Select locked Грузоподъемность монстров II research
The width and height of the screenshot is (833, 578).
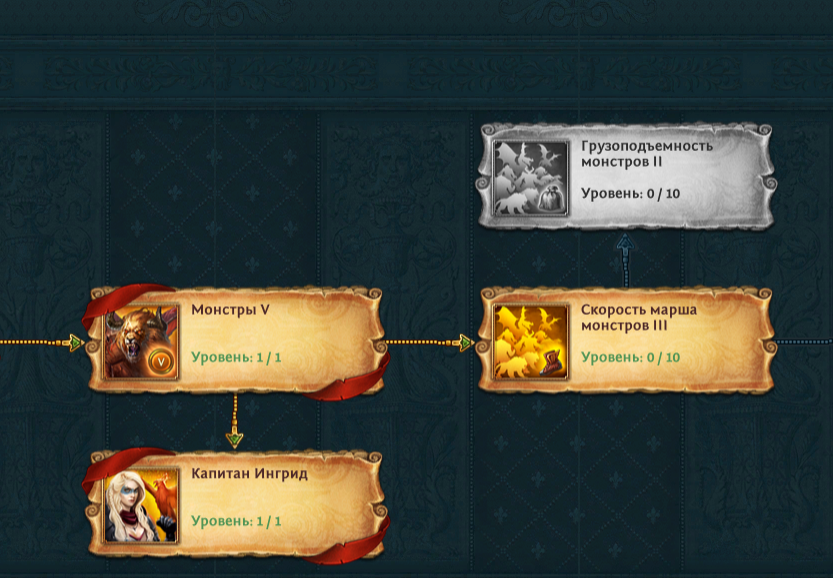tap(627, 177)
